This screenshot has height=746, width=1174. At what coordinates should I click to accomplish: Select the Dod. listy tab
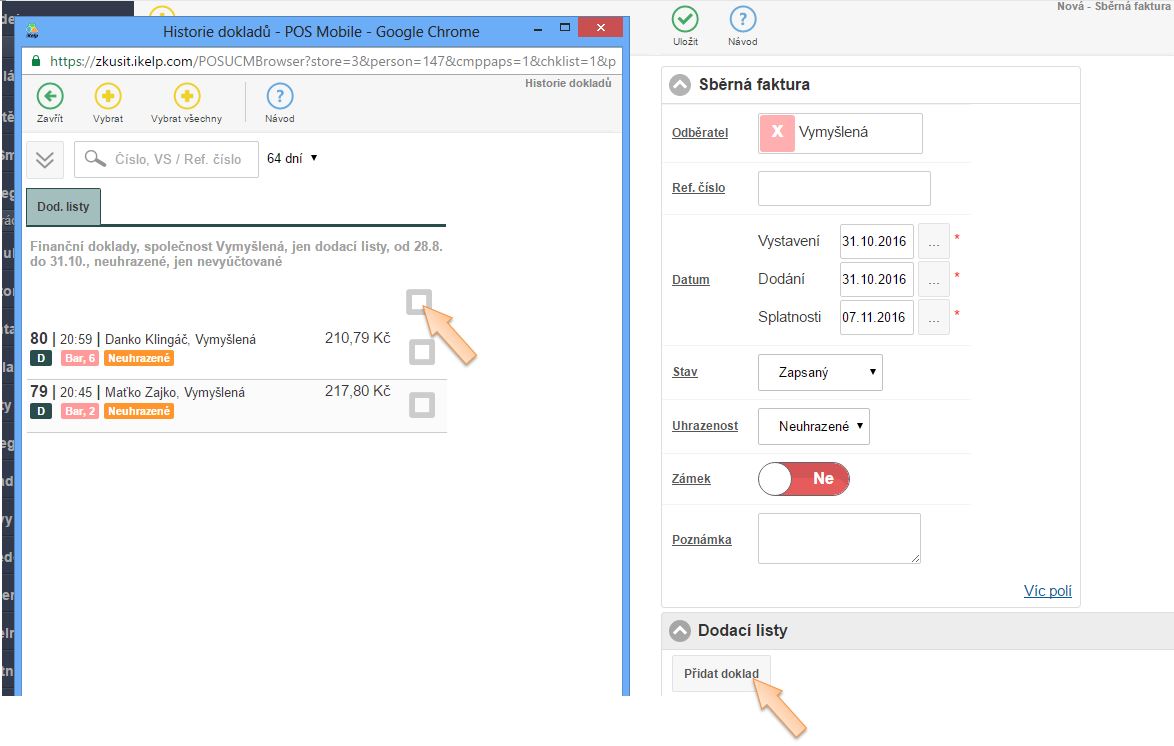(63, 207)
